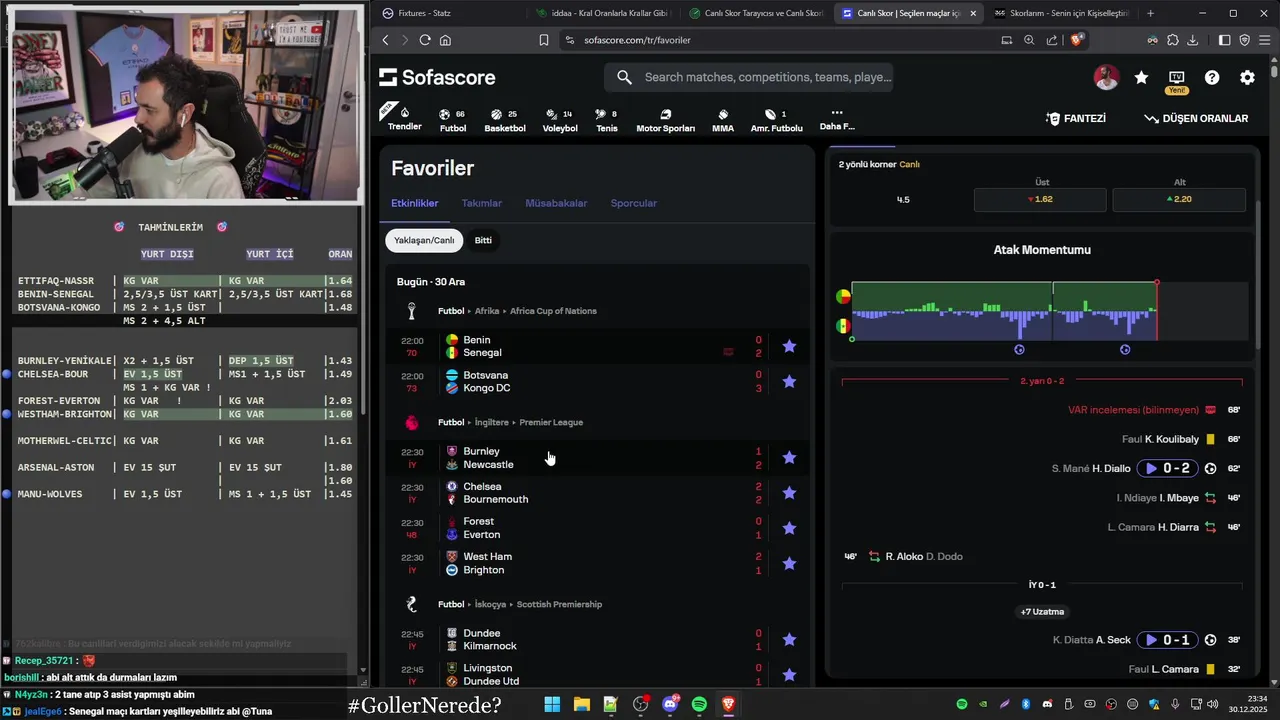Reload the current page
The width and height of the screenshot is (1280, 720).
(x=425, y=40)
